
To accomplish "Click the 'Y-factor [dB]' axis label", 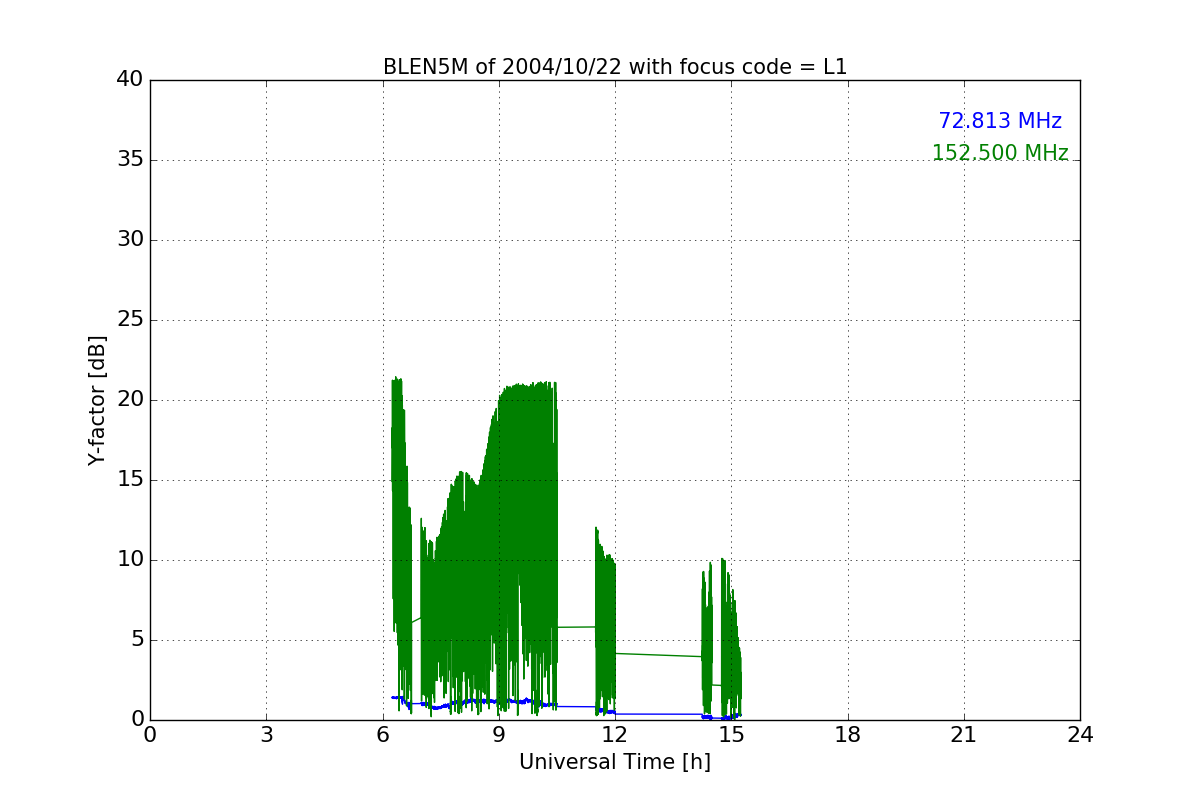I will pos(97,400).
